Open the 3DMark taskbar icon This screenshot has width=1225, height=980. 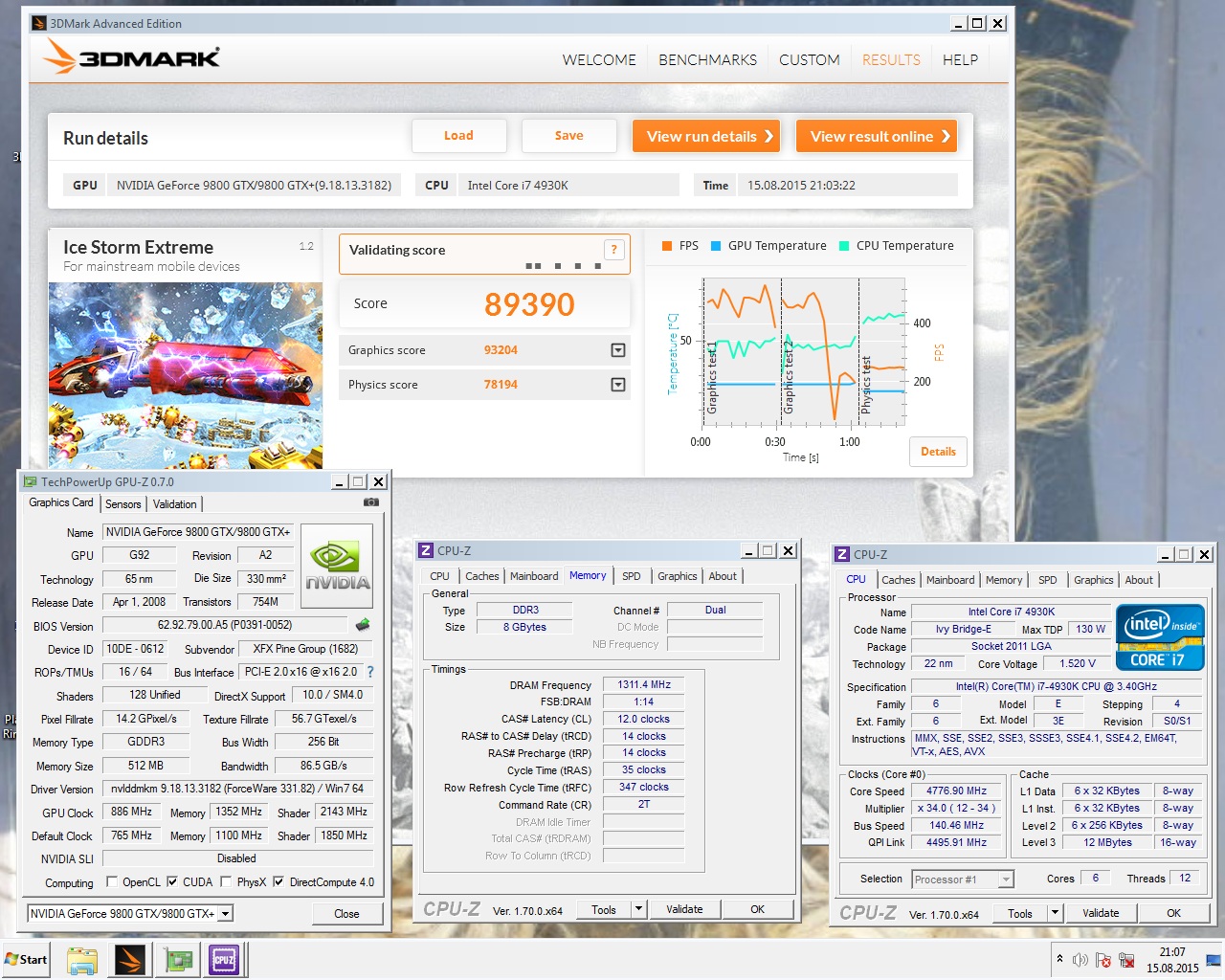pyautogui.click(x=130, y=960)
